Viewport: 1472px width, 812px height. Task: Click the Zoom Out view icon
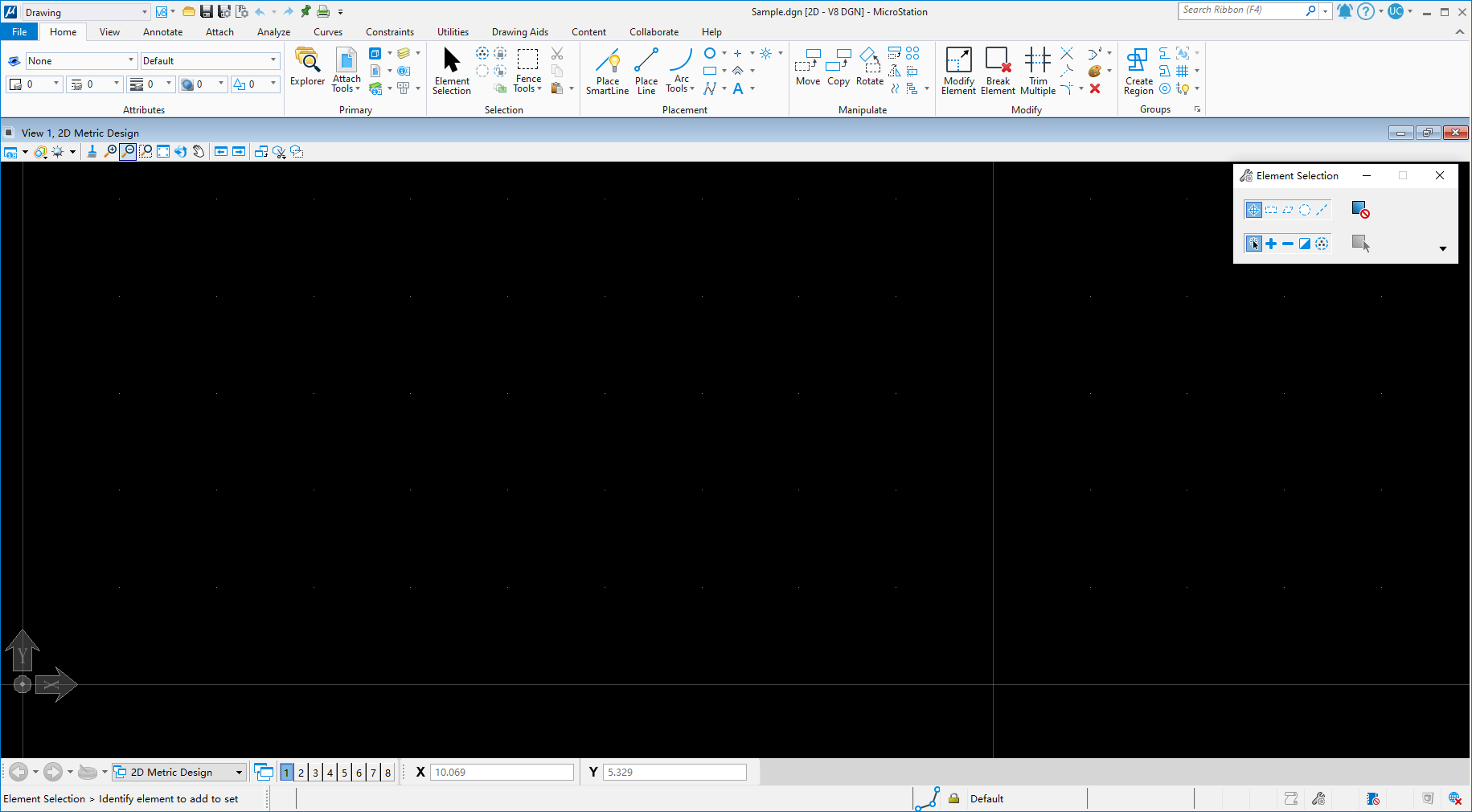click(128, 151)
